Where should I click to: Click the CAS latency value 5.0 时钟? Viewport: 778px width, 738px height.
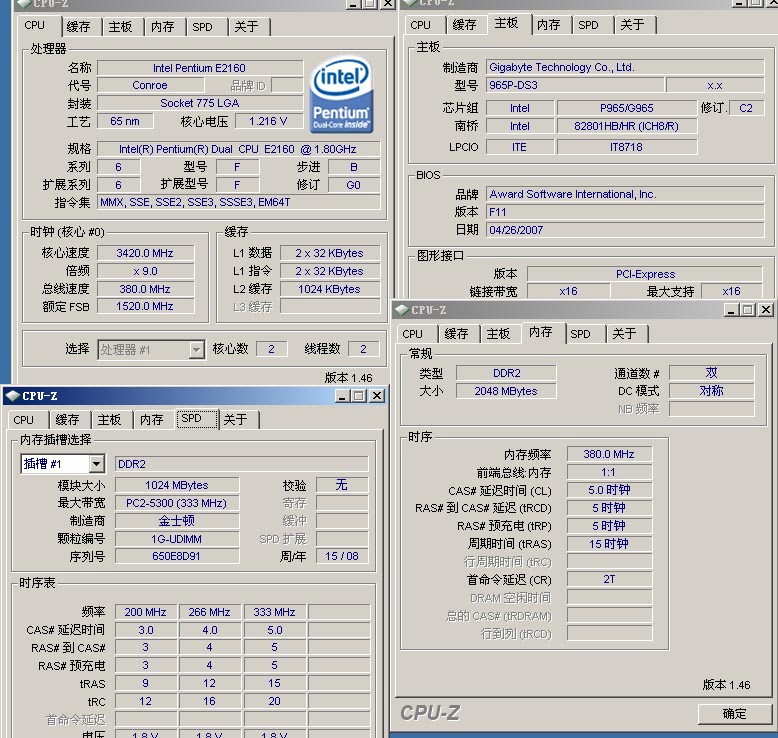(609, 490)
